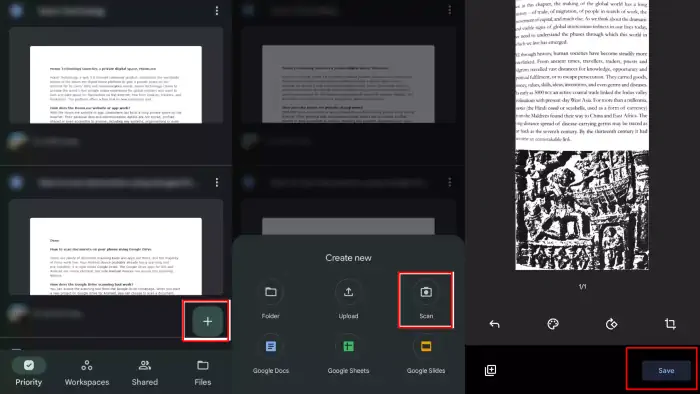Go to the Files tab
700x394 pixels.
click(x=203, y=373)
